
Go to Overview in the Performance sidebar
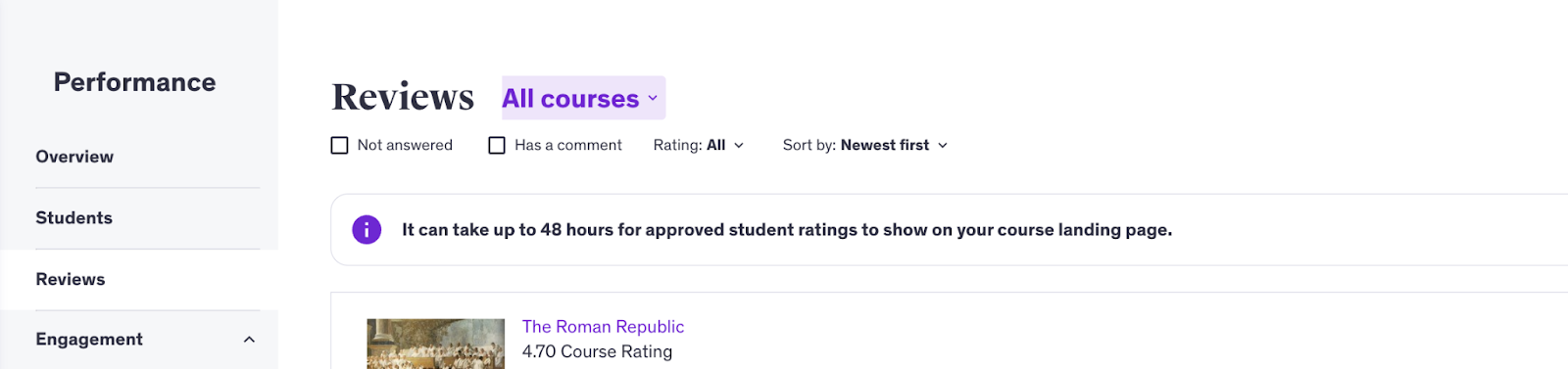pos(74,157)
